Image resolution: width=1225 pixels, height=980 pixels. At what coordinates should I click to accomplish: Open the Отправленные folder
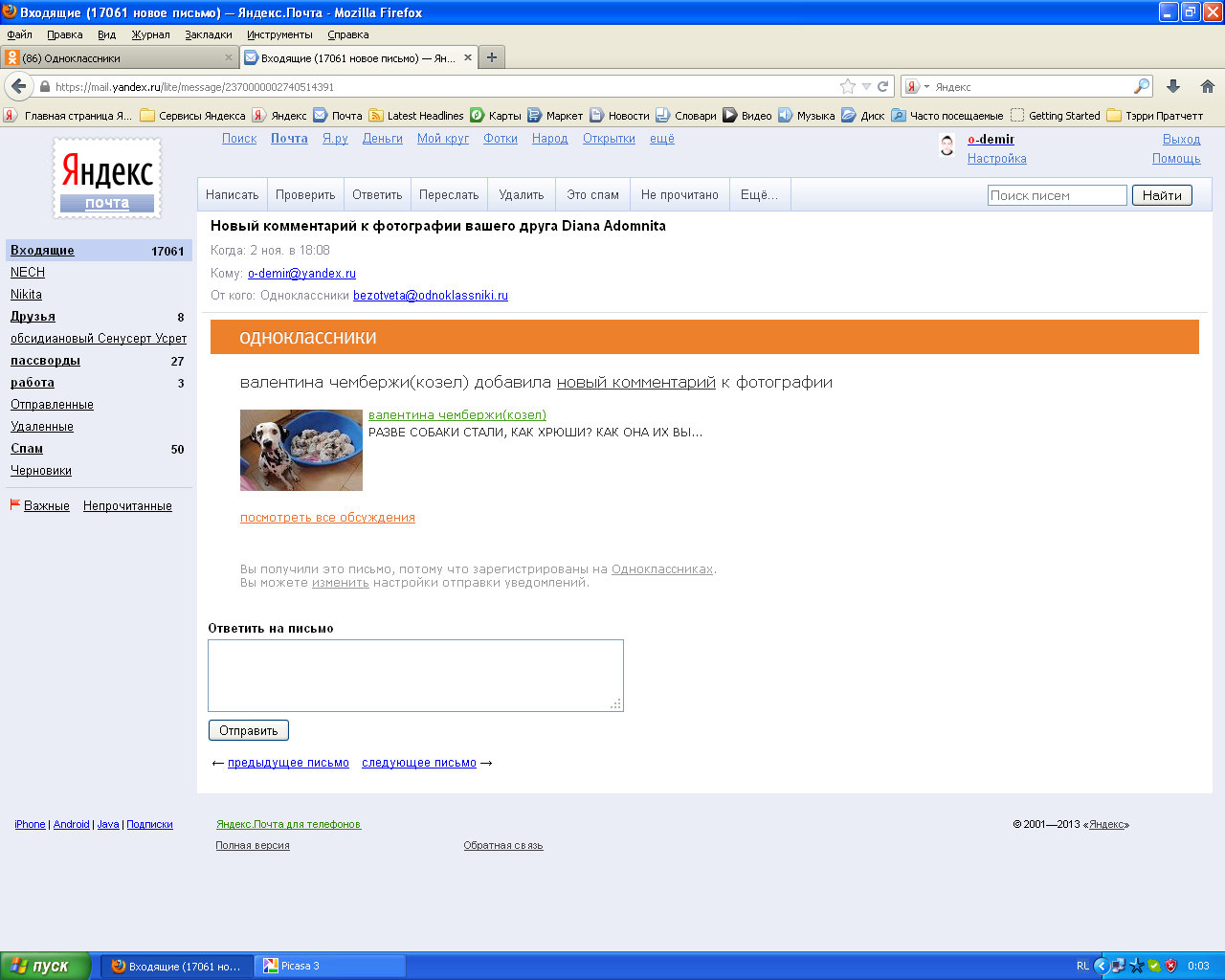tap(52, 404)
